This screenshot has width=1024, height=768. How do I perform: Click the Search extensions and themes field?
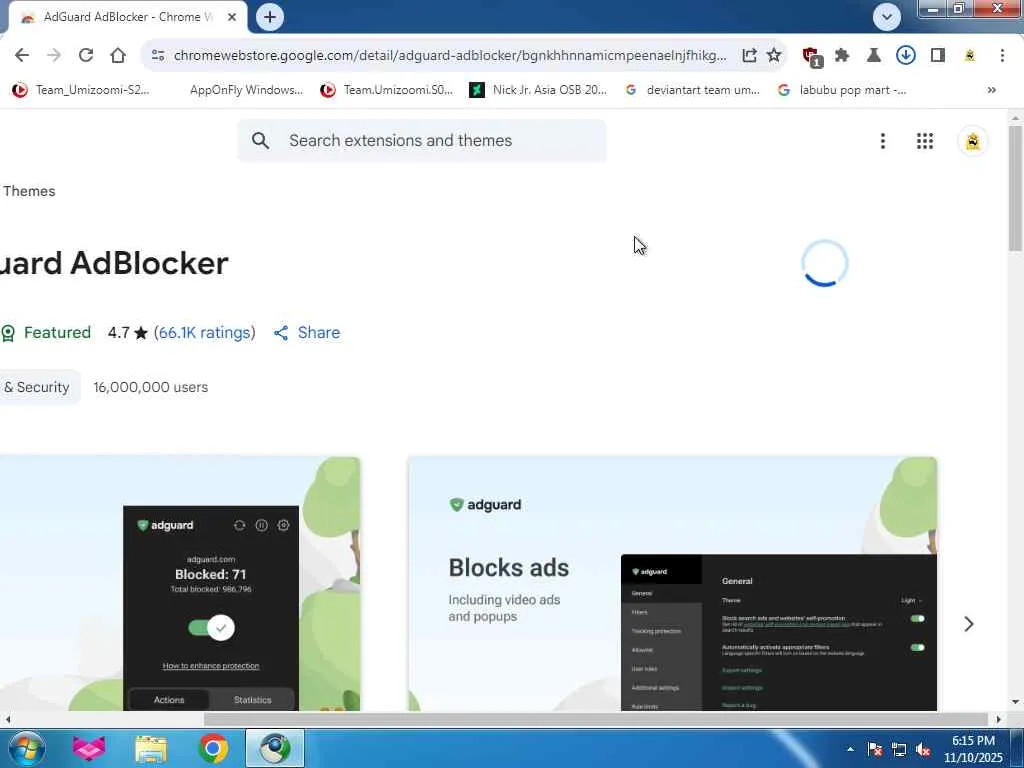[421, 140]
